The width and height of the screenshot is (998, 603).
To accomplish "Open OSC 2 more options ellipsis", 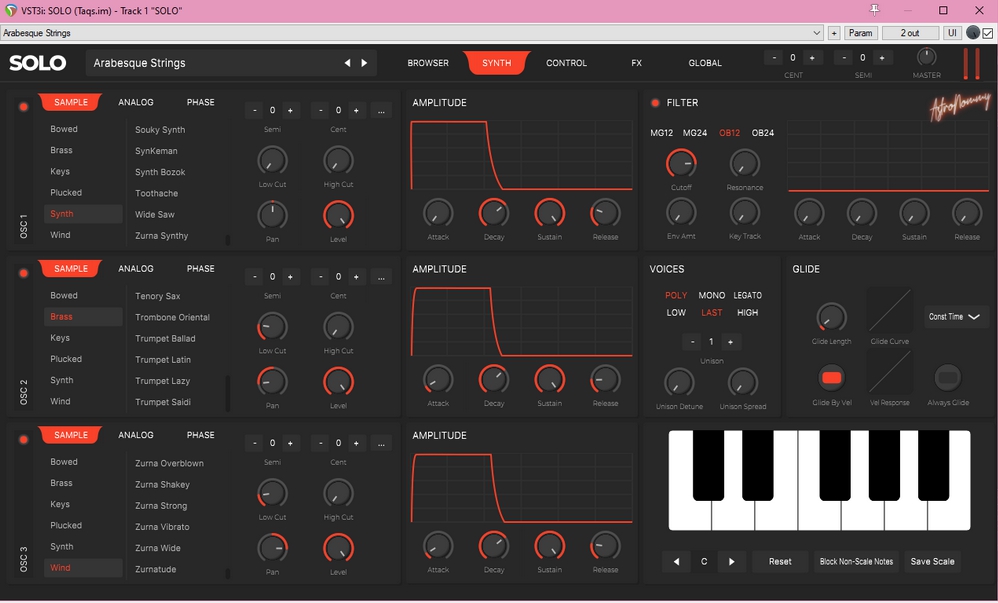I will click(x=381, y=277).
